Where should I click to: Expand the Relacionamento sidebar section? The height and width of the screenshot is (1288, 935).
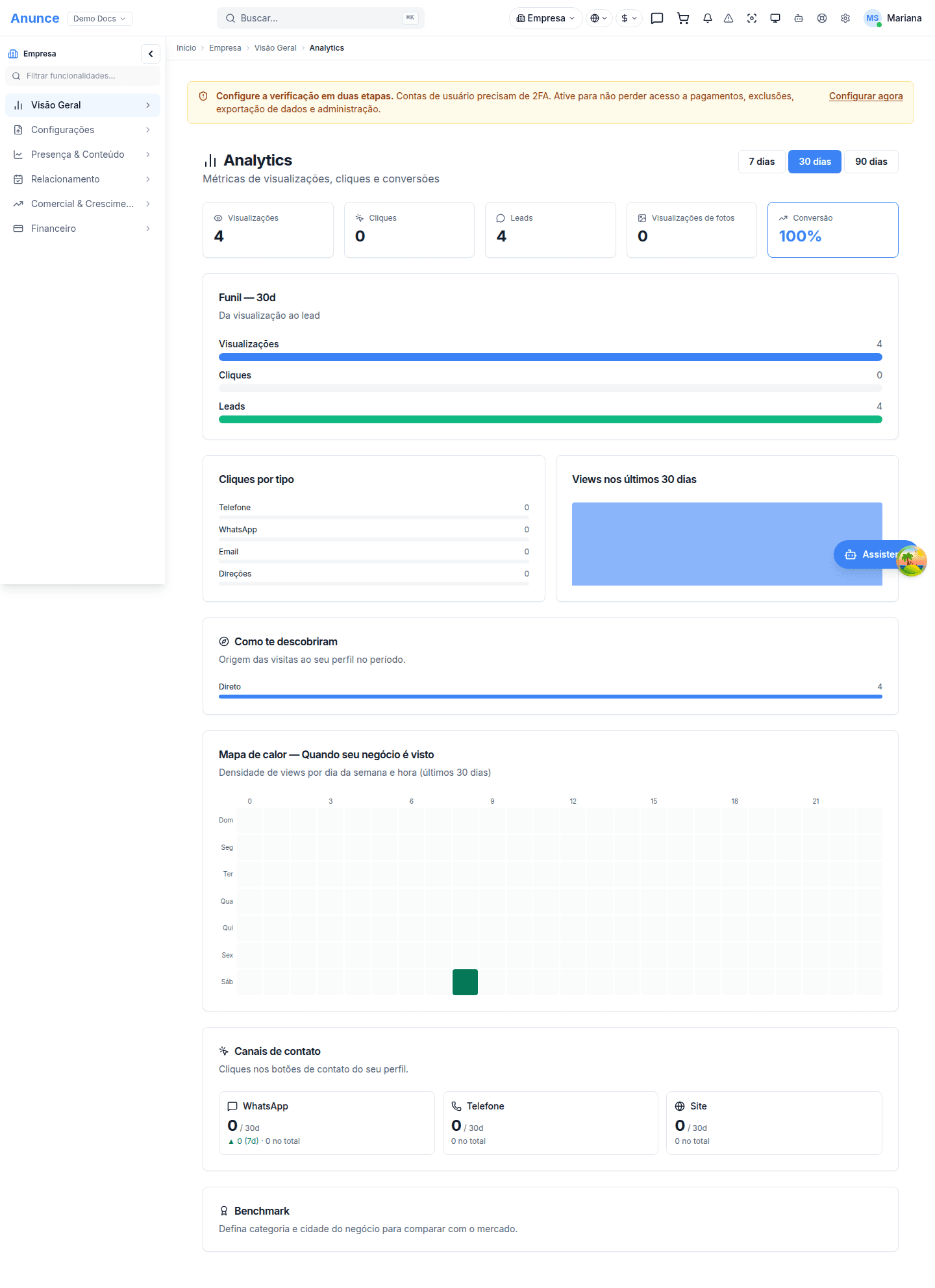coord(82,179)
